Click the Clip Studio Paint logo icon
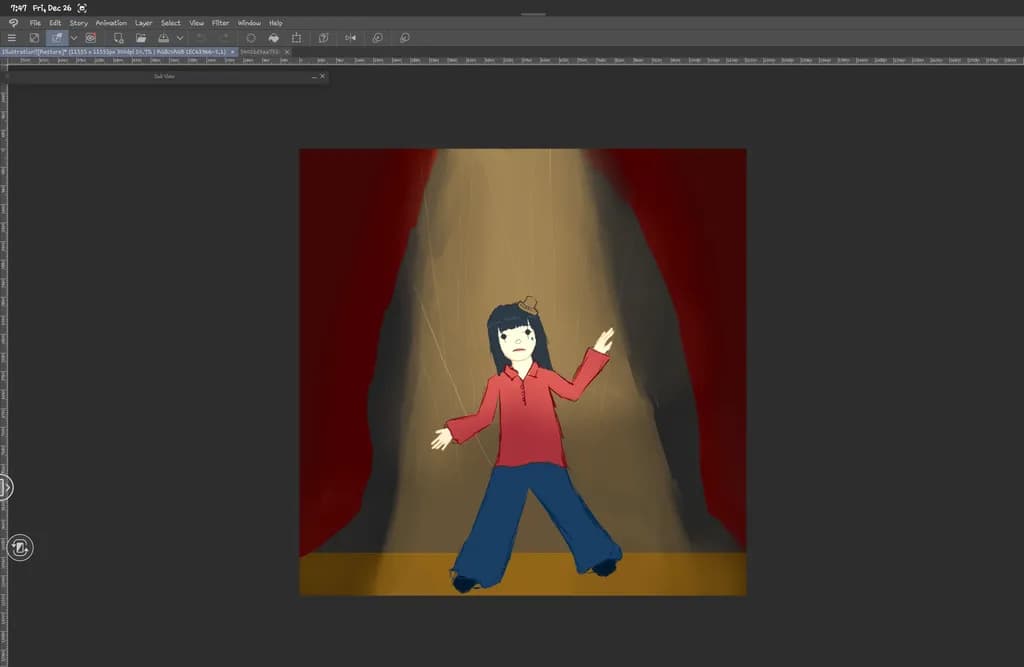This screenshot has width=1024, height=667. (x=13, y=23)
